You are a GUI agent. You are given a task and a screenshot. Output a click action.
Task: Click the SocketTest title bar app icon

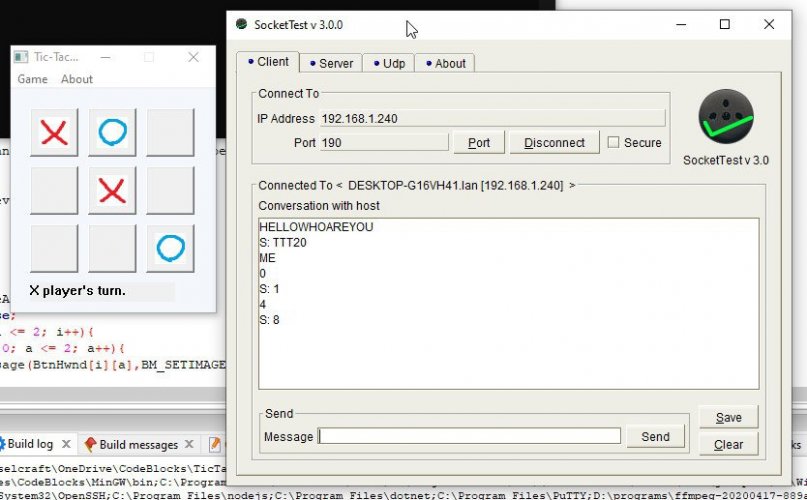241,24
